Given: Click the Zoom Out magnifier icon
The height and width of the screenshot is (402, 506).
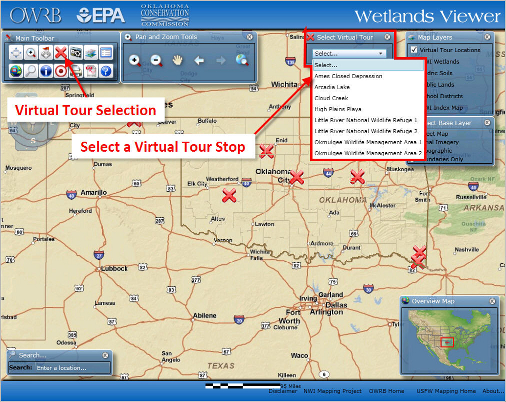Looking at the screenshot, I should (x=156, y=61).
